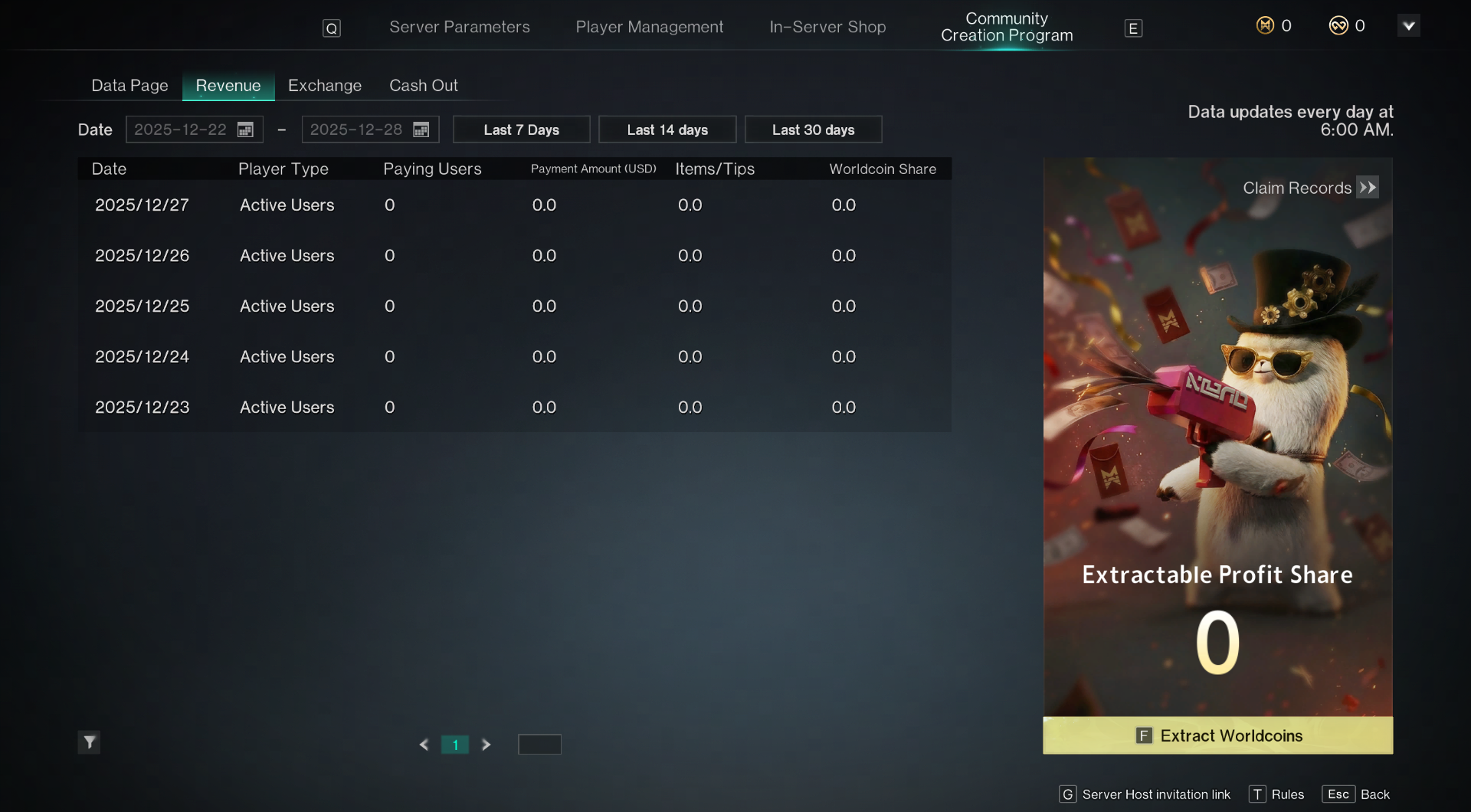Open Claim Records double-arrow icon
This screenshot has height=812, width=1471.
pyautogui.click(x=1368, y=188)
